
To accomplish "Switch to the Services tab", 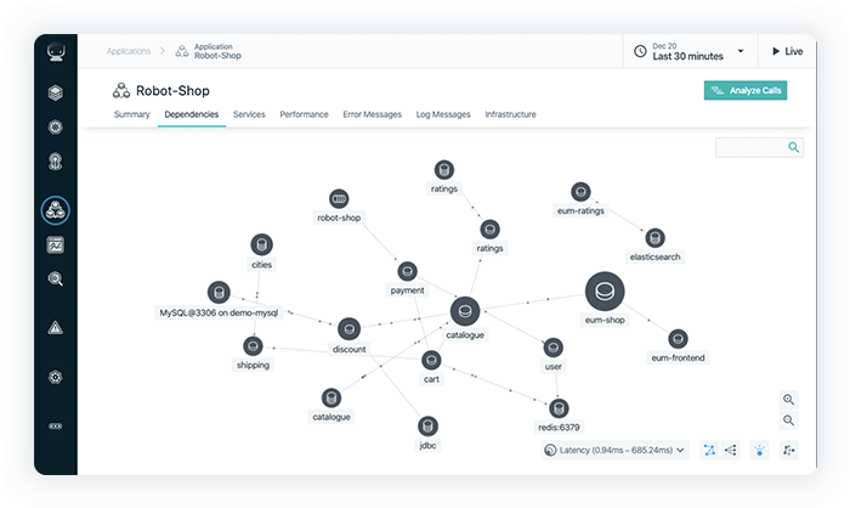I will click(249, 115).
